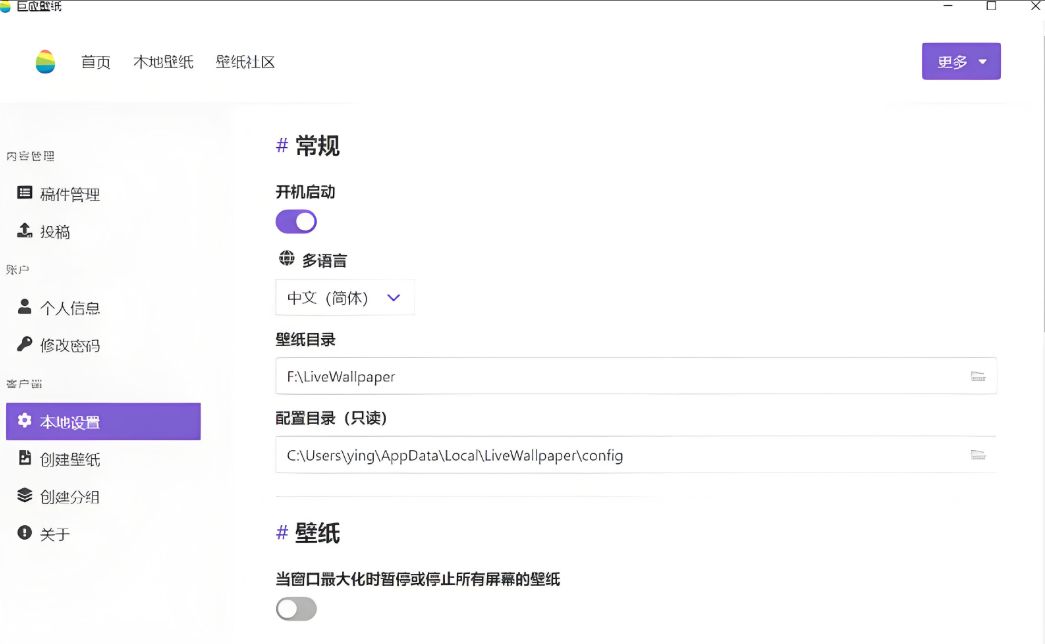Click the 巨应壁纸 logo sphere icon
Image resolution: width=1045 pixels, height=644 pixels.
45,61
